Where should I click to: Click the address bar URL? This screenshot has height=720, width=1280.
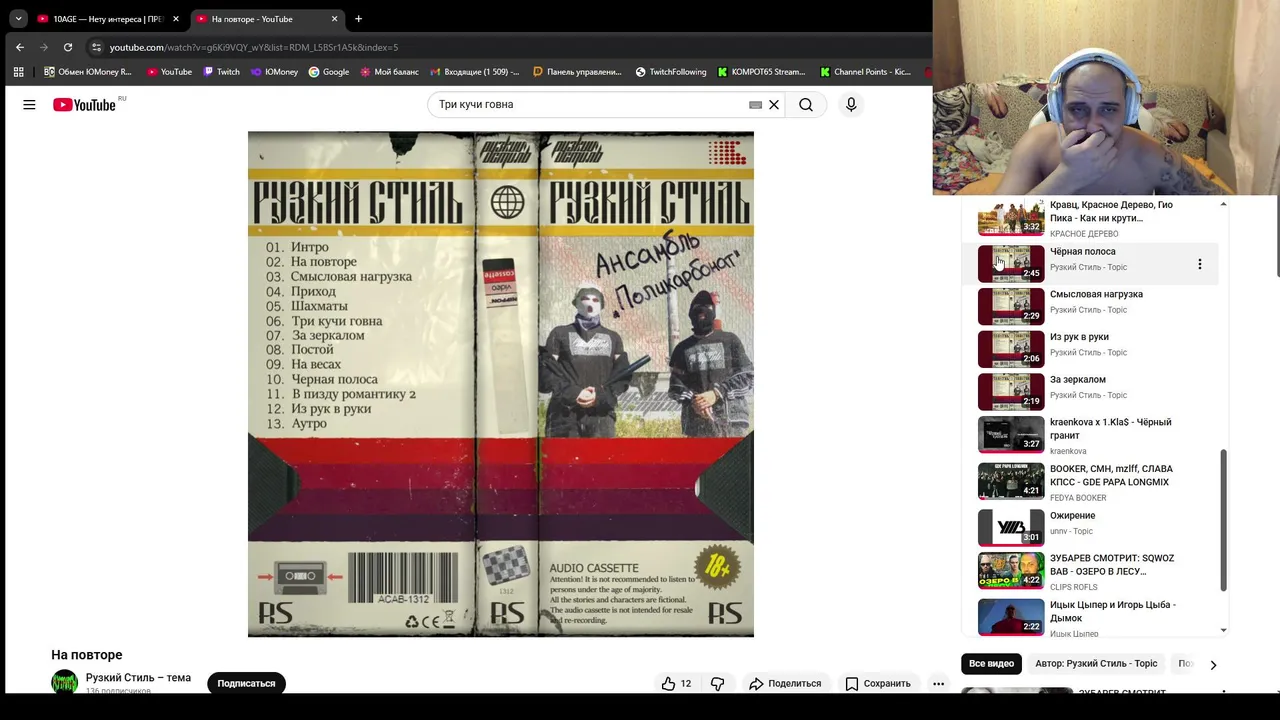(253, 47)
